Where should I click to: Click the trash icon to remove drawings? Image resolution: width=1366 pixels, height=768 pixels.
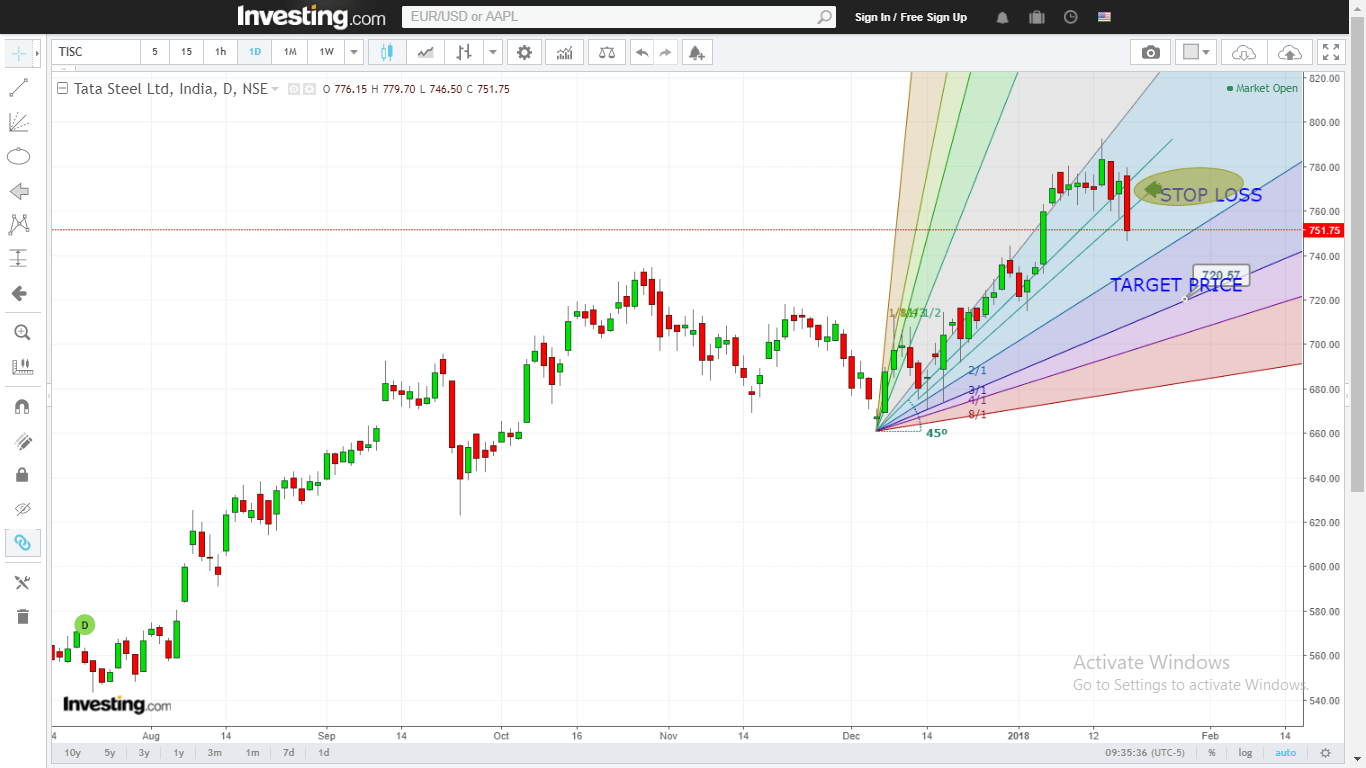pos(22,616)
